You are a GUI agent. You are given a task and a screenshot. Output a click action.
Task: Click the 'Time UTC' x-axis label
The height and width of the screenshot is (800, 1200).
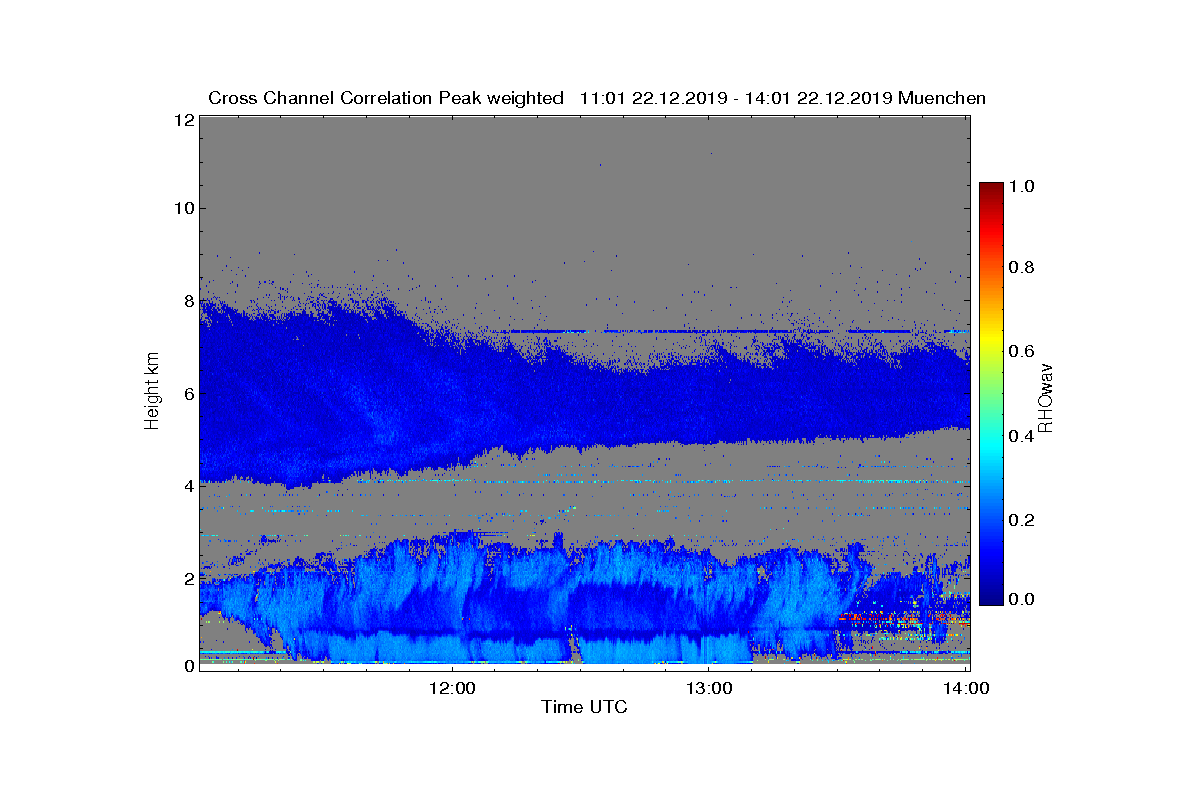584,707
